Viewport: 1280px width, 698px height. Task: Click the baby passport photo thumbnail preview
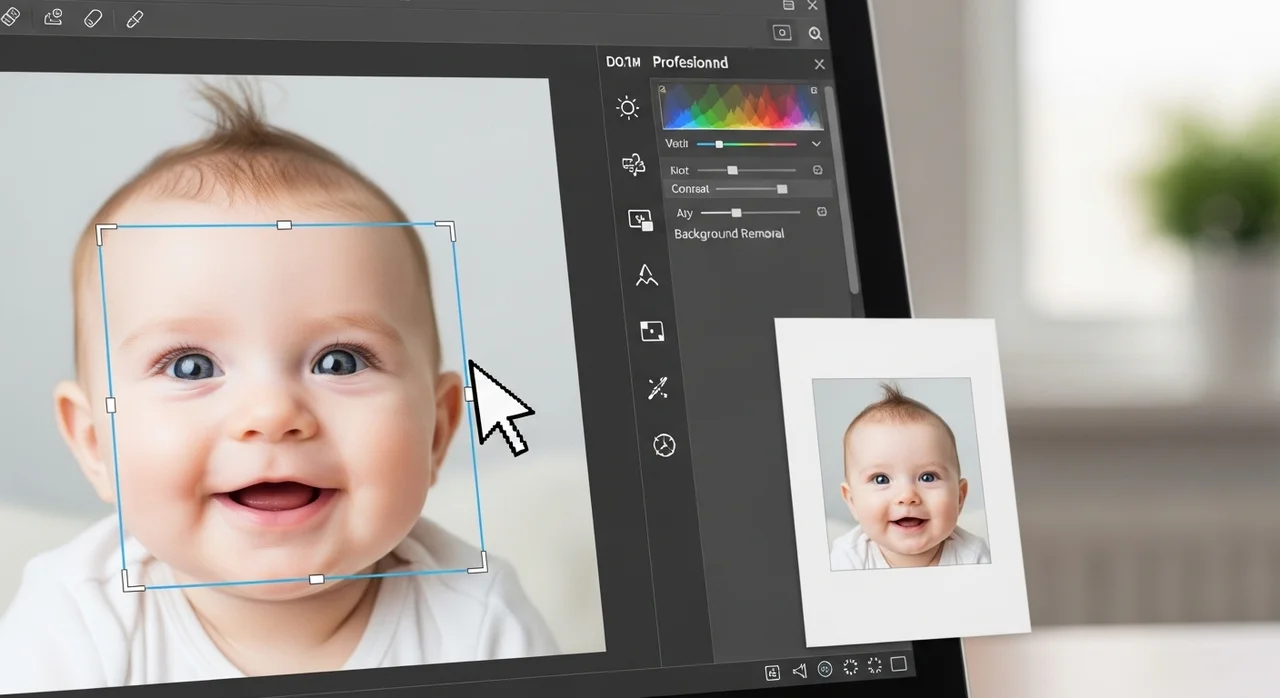(x=905, y=474)
